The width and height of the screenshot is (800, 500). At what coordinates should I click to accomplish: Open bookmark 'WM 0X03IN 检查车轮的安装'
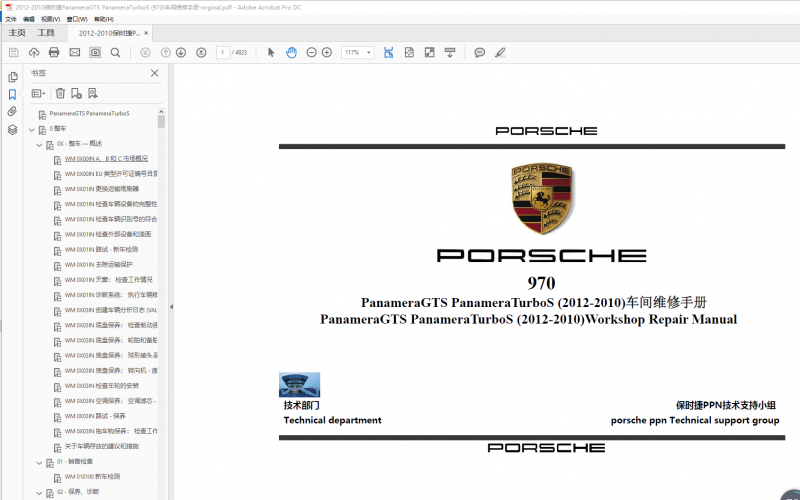click(102, 386)
